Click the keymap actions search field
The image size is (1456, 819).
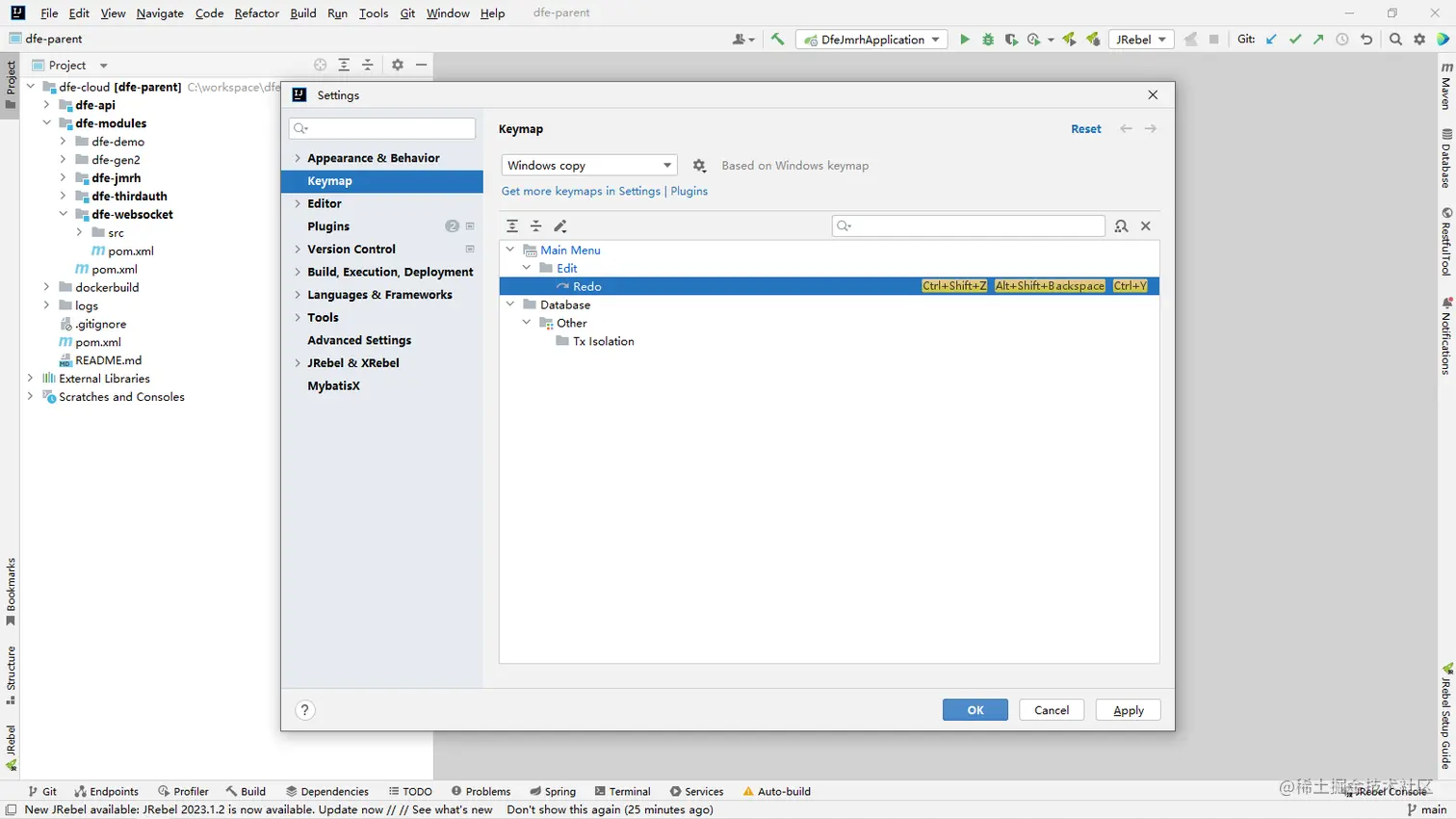(x=969, y=225)
